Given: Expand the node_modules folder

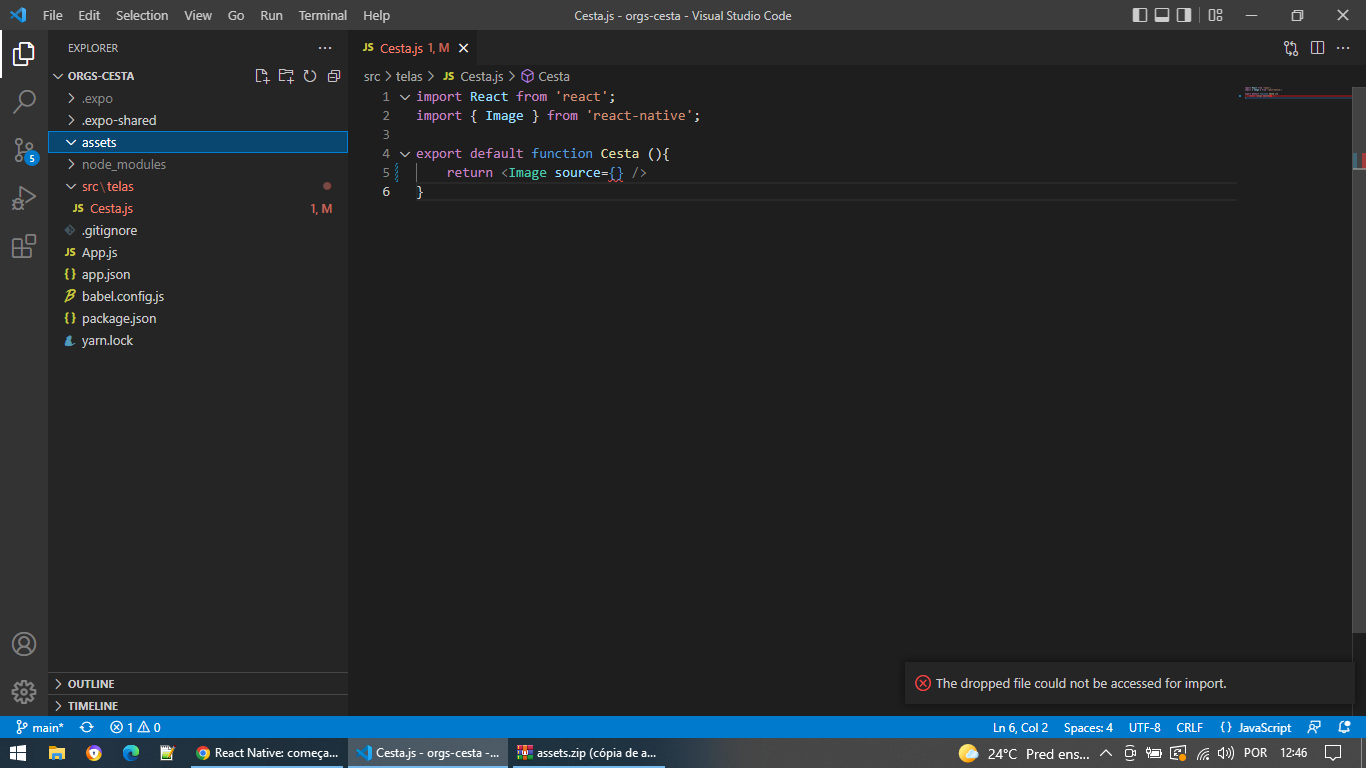Looking at the screenshot, I should point(123,164).
